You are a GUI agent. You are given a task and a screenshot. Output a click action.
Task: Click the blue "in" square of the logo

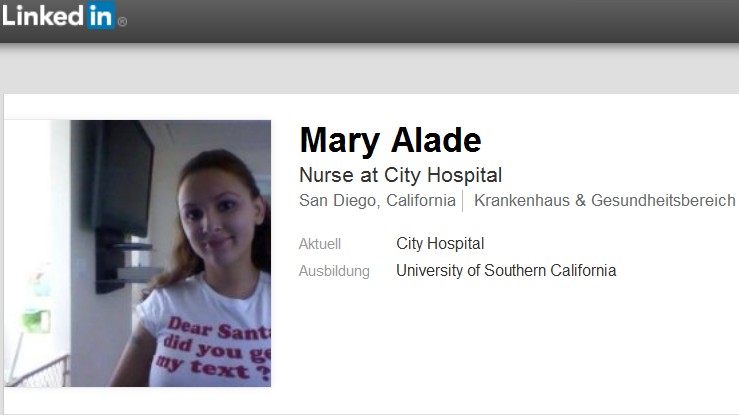tap(100, 16)
